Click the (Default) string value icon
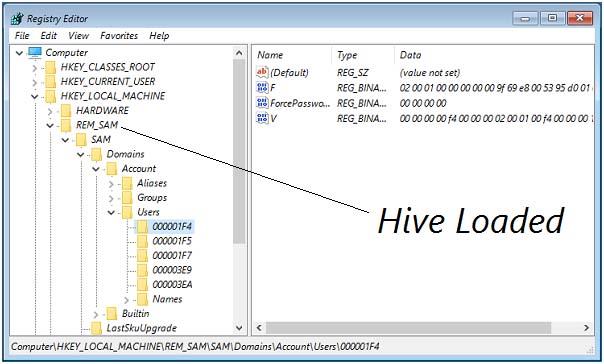This screenshot has height=364, width=604. [262, 72]
